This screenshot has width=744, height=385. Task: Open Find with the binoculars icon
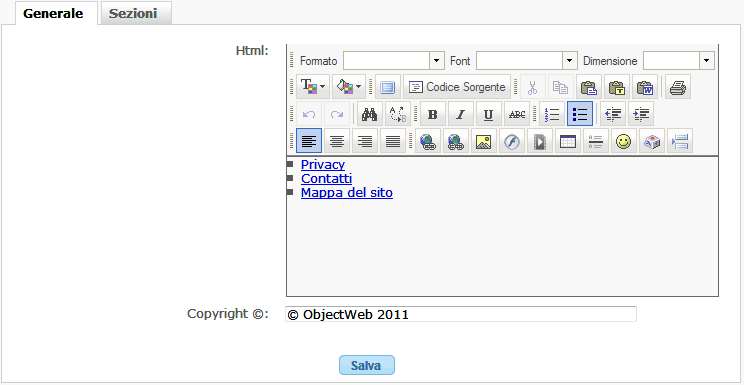tap(370, 114)
